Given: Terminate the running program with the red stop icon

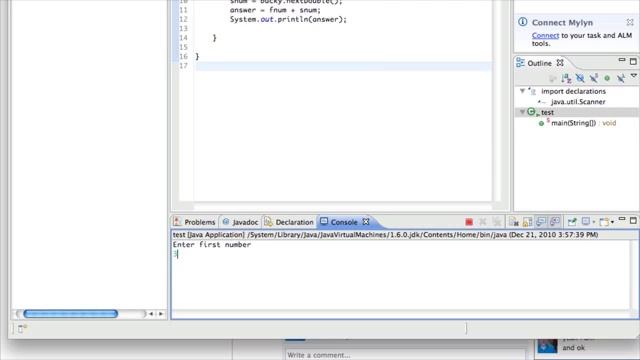Looking at the screenshot, I should (x=469, y=222).
